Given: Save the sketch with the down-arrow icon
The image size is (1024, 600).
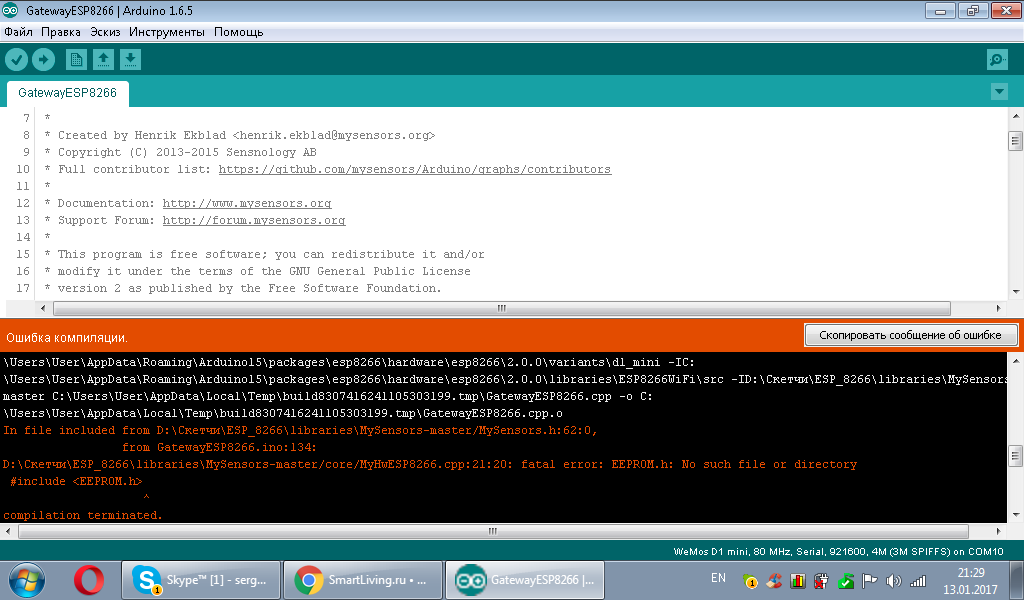Looking at the screenshot, I should click(130, 59).
